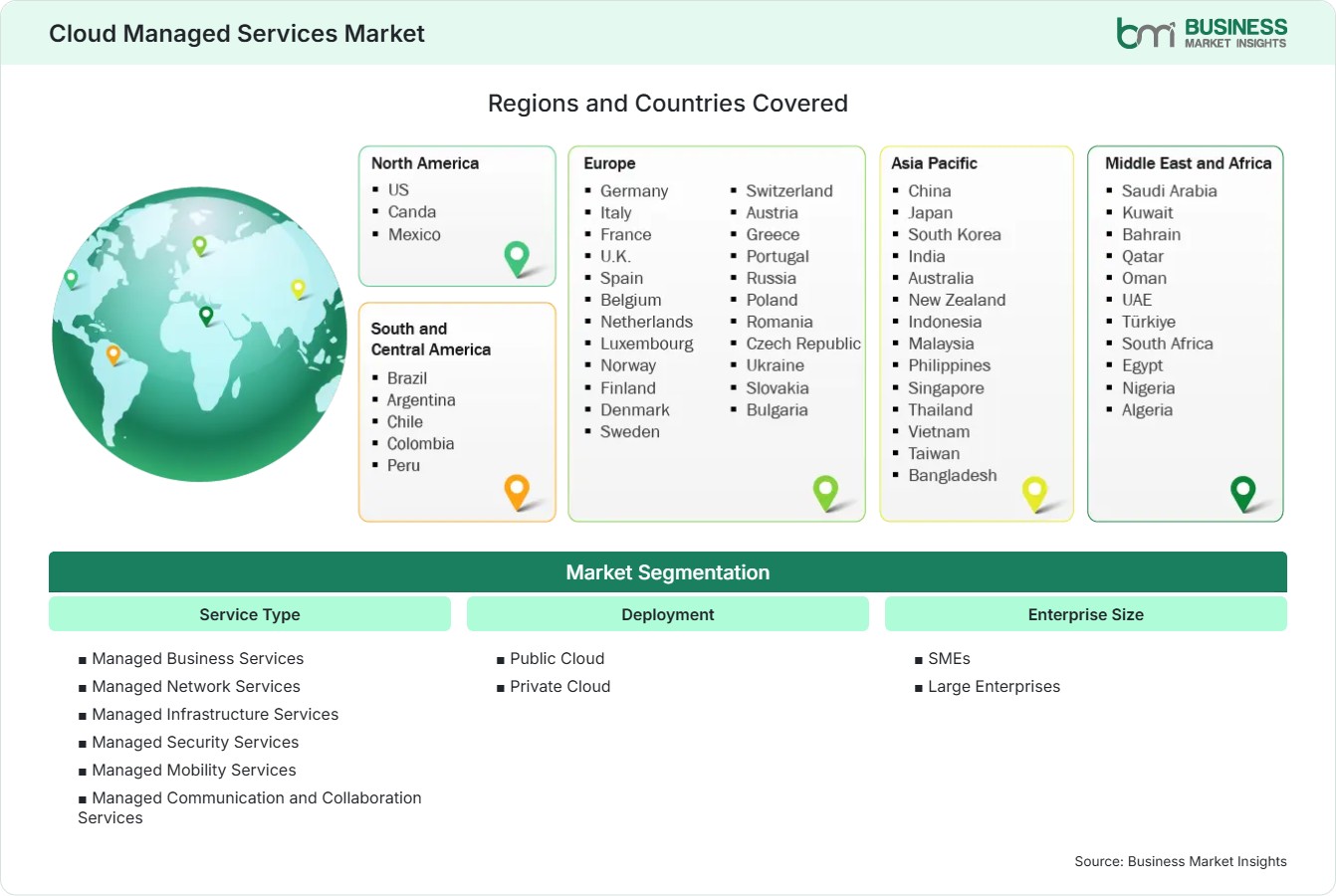Viewport: 1336px width, 896px height.
Task: Click the dark green pin on globe's Africa
Action: pos(206,316)
